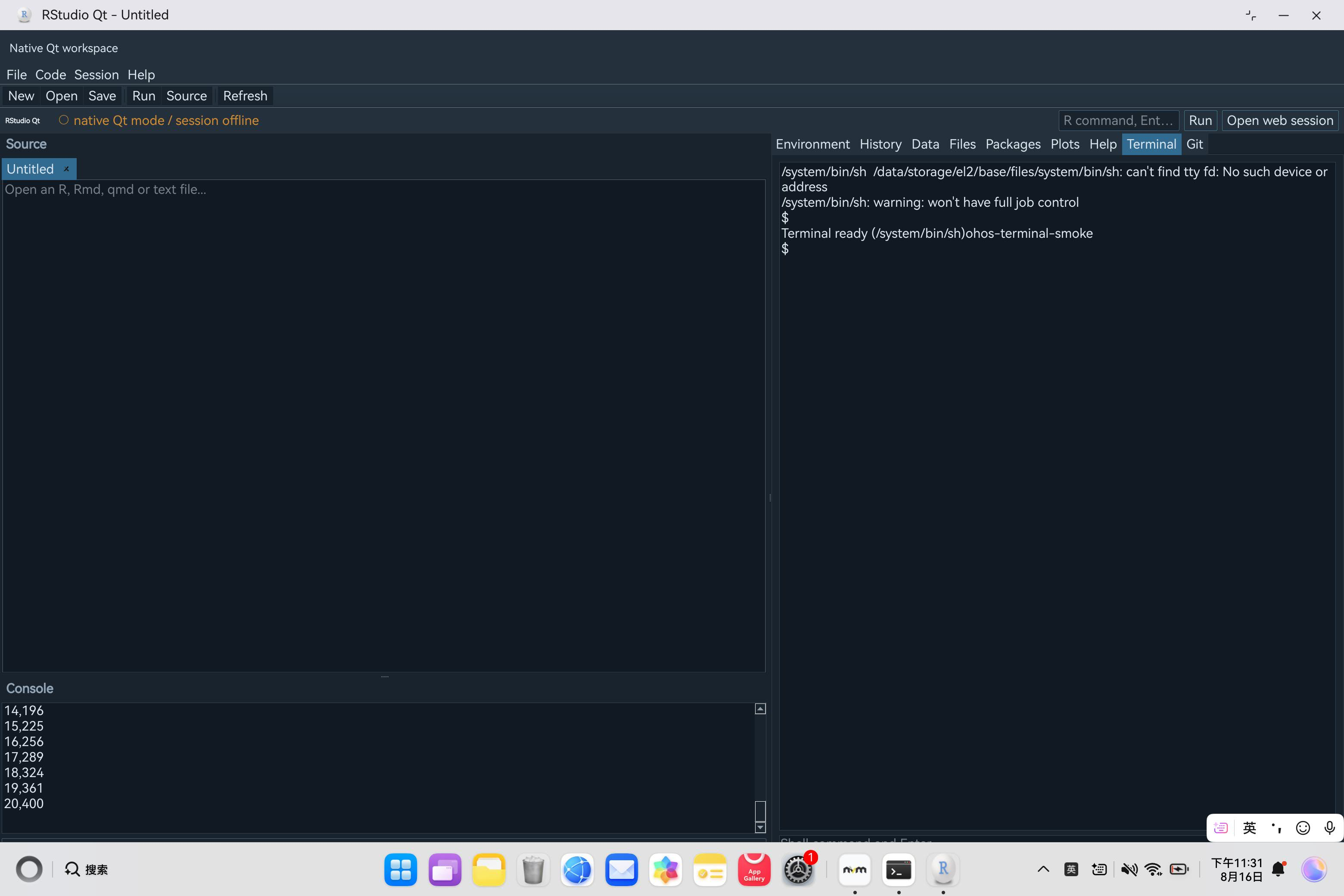This screenshot has height=896, width=1344.
Task: Click the console line reading 20,400
Action: pos(24,803)
